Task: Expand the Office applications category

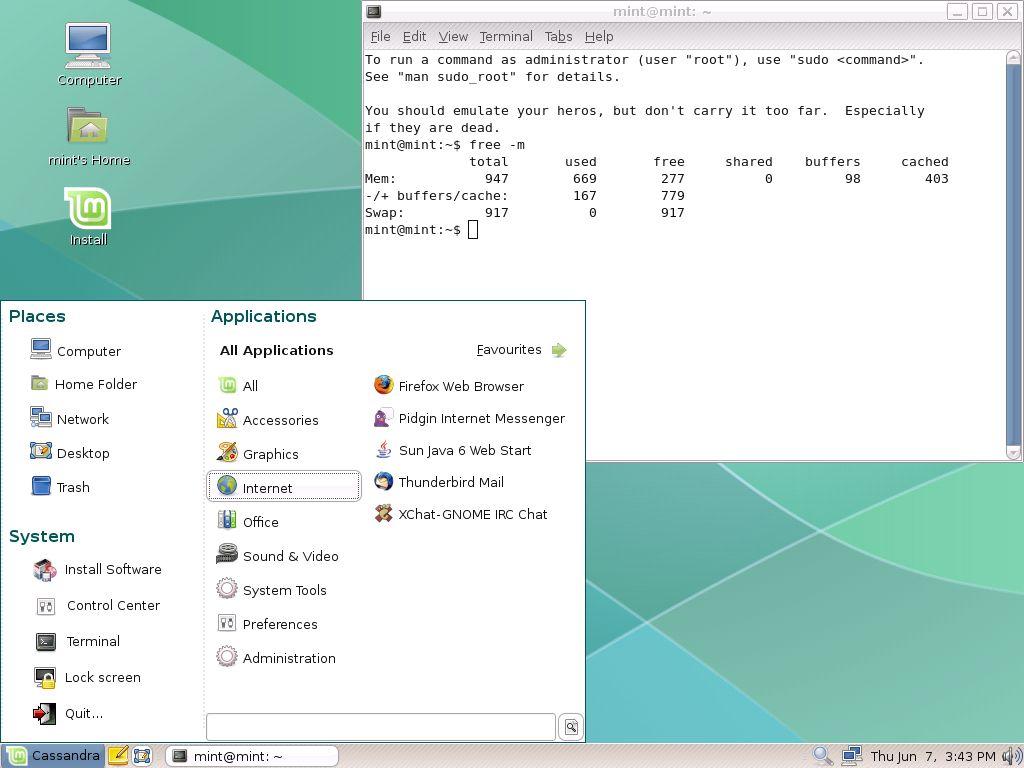Action: click(x=260, y=522)
